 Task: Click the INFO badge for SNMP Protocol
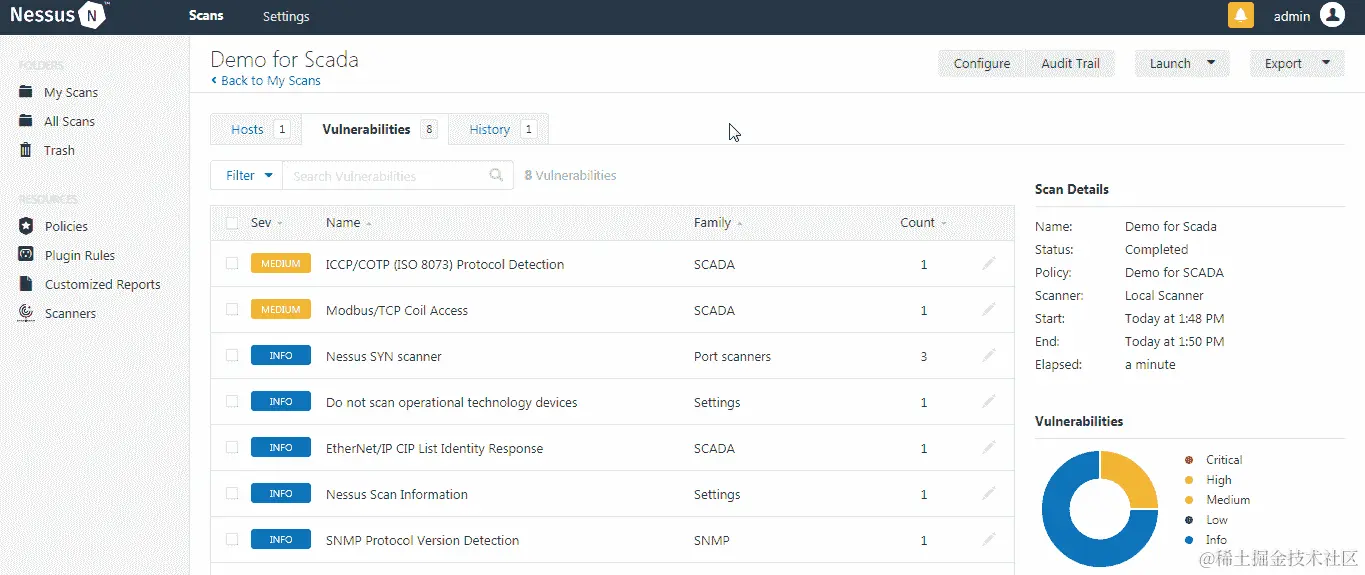[x=281, y=540]
